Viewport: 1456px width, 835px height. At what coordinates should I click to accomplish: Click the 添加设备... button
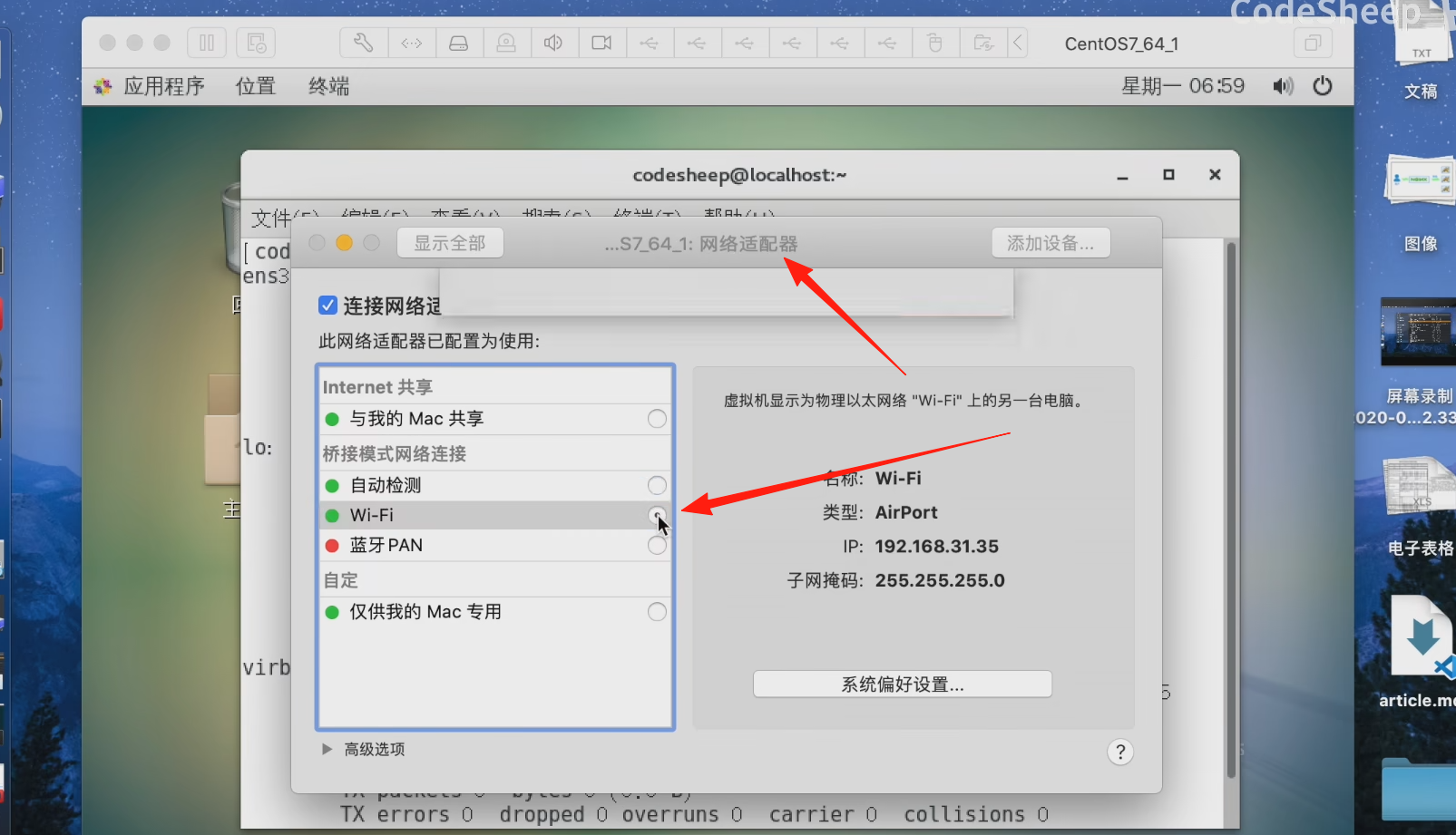1050,243
